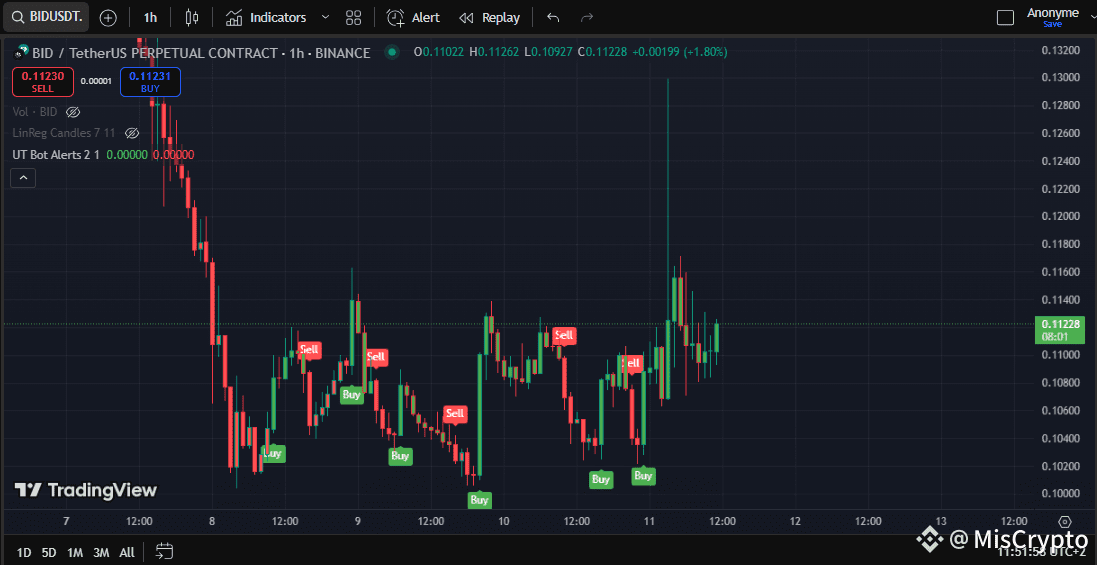Open the Indicators menu

pyautogui.click(x=267, y=17)
